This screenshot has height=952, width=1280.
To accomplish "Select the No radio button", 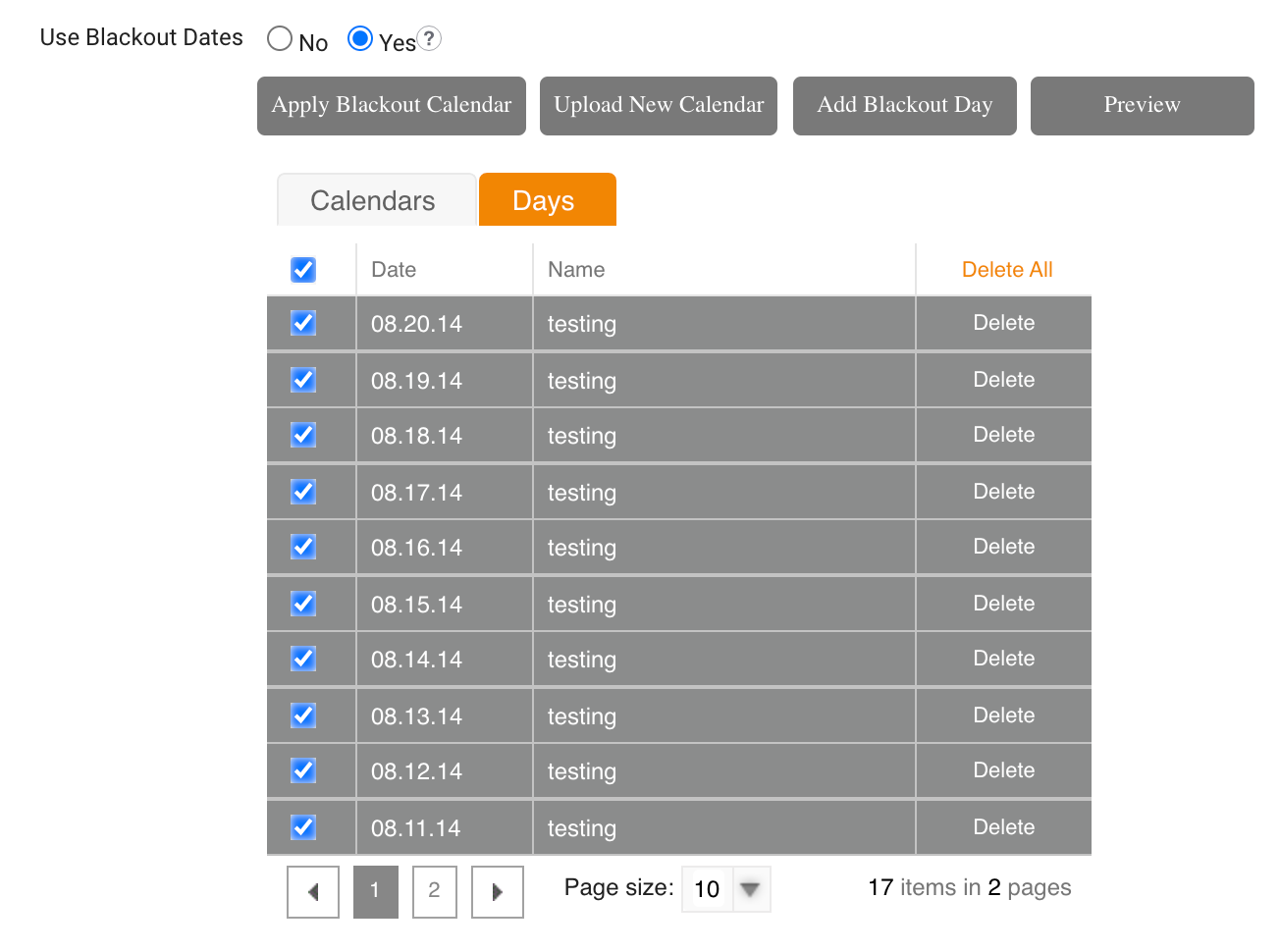I will click(280, 39).
